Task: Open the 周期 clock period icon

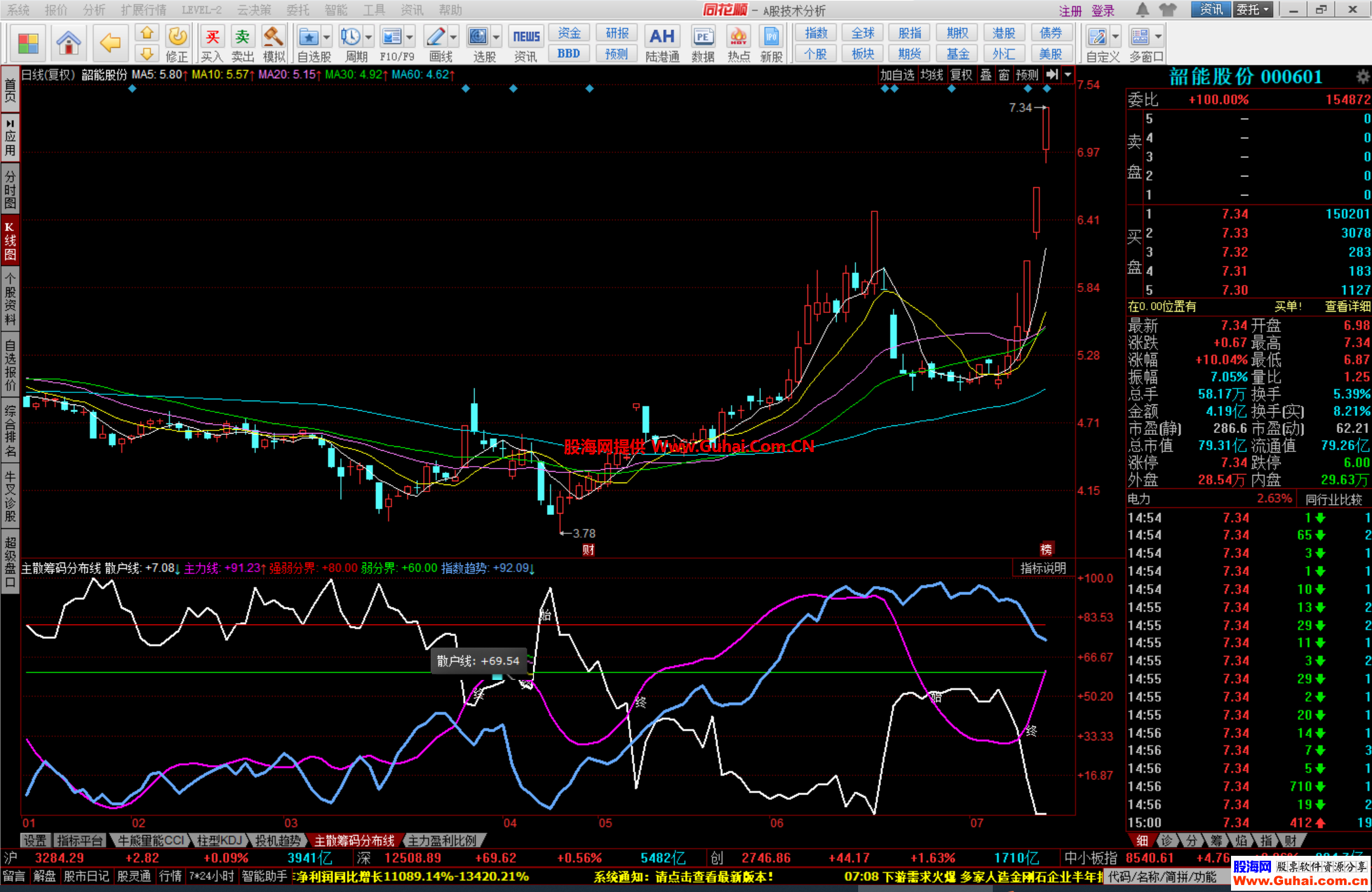Action: pos(351,37)
